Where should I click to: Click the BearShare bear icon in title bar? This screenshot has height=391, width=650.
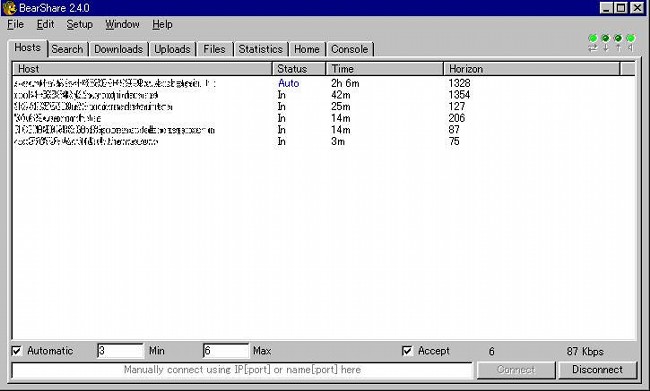10,8
